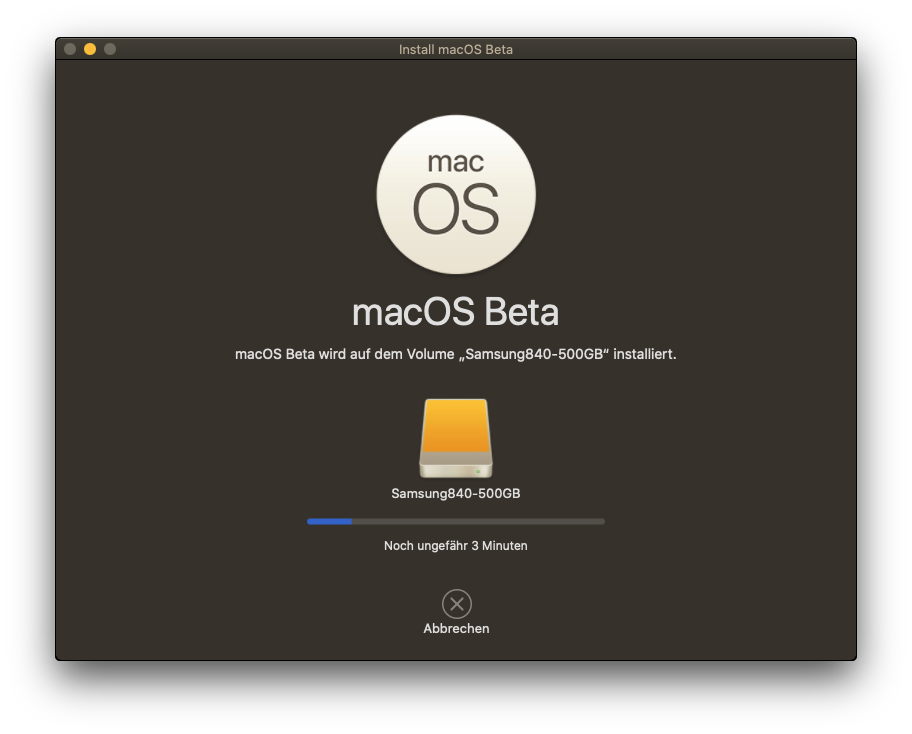Click the 'Samsung840-500GB' drive label
This screenshot has width=912, height=734.
456,493
